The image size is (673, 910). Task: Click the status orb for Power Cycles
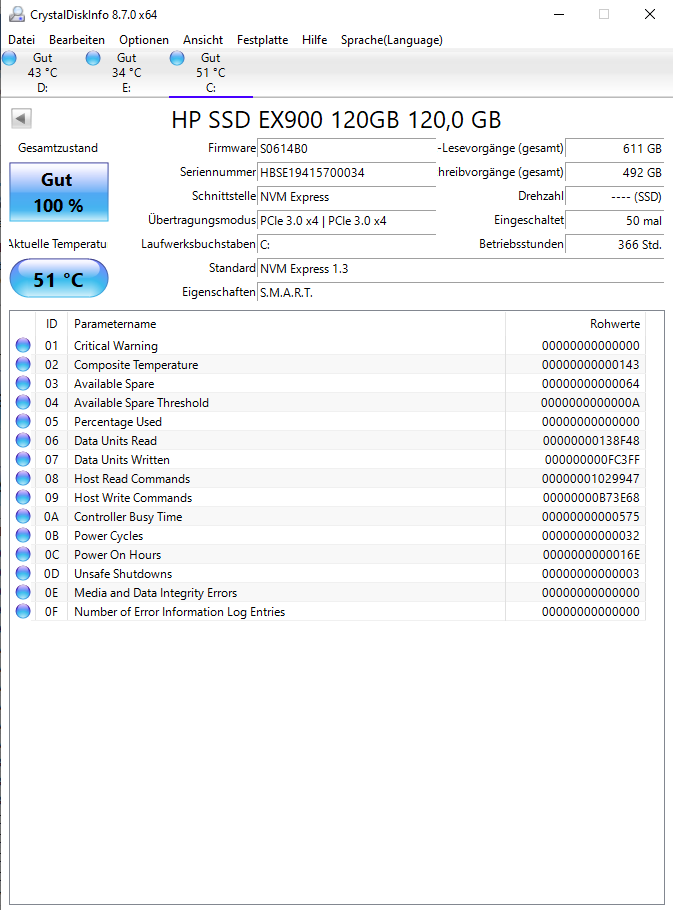[x=23, y=536]
